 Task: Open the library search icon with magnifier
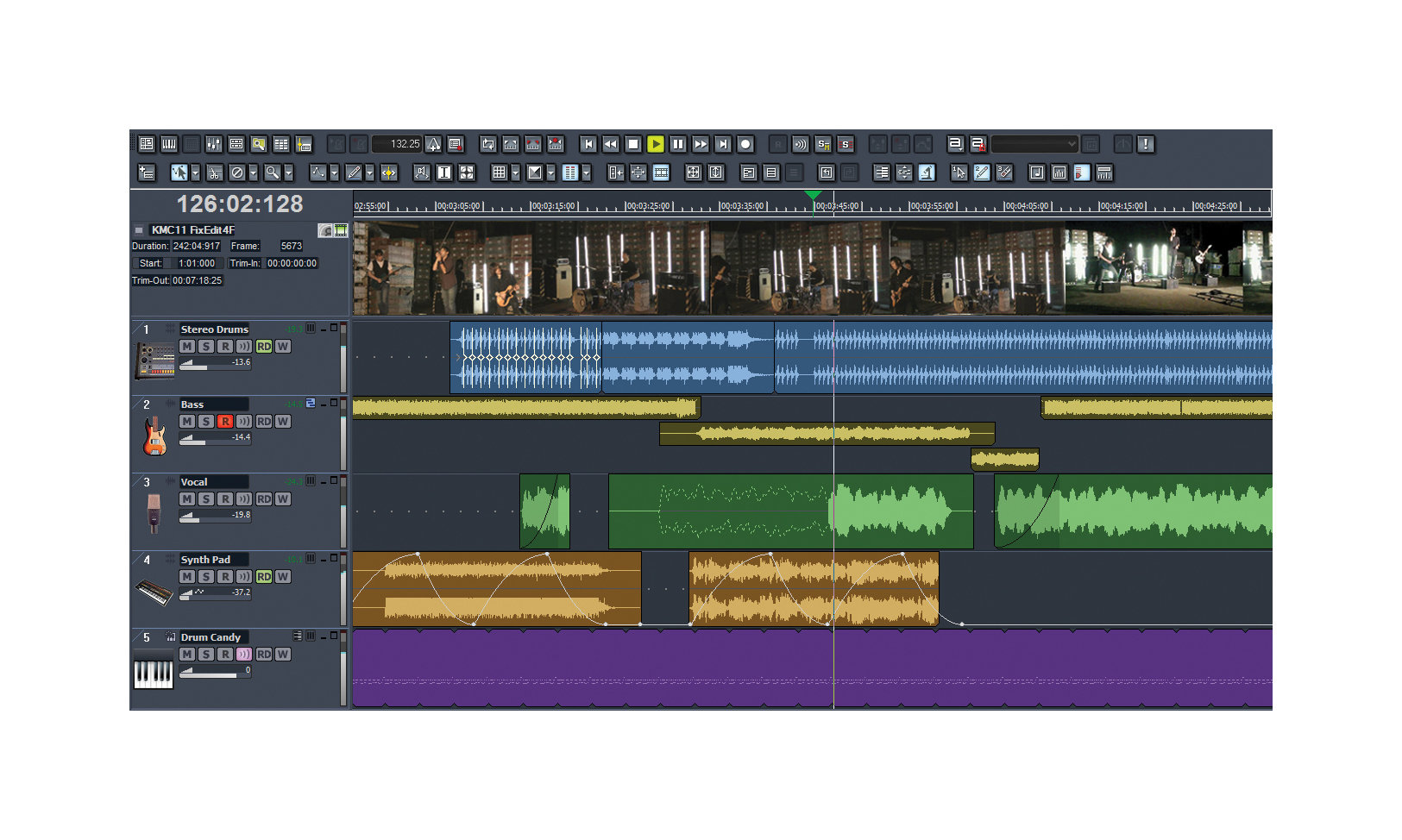258,144
